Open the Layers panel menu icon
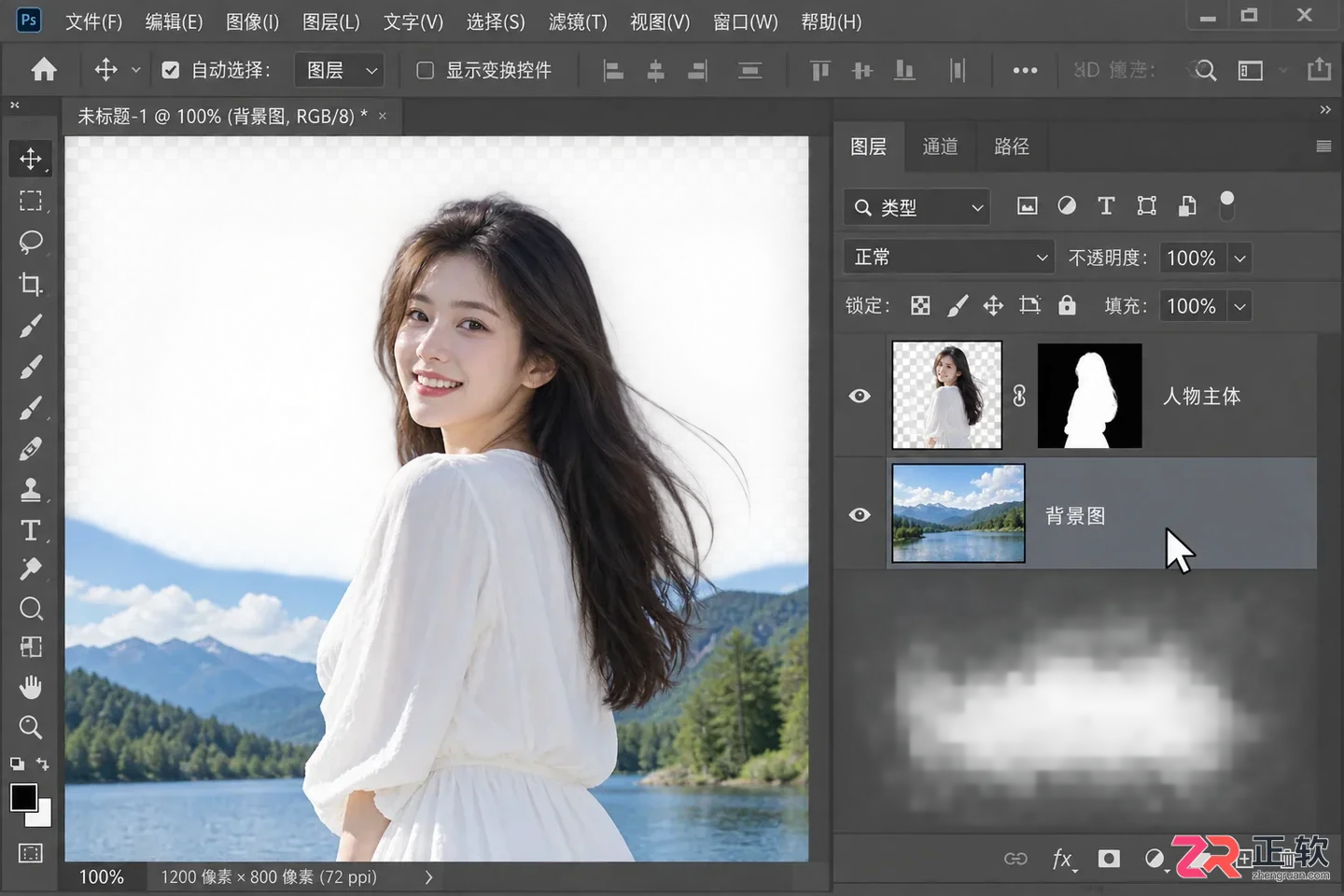The image size is (1344, 896). click(x=1323, y=147)
